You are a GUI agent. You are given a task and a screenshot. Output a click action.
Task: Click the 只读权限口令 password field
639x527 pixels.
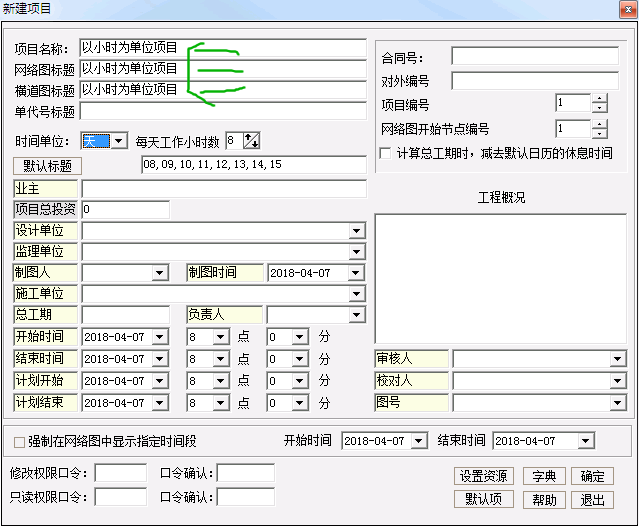[x=120, y=497]
